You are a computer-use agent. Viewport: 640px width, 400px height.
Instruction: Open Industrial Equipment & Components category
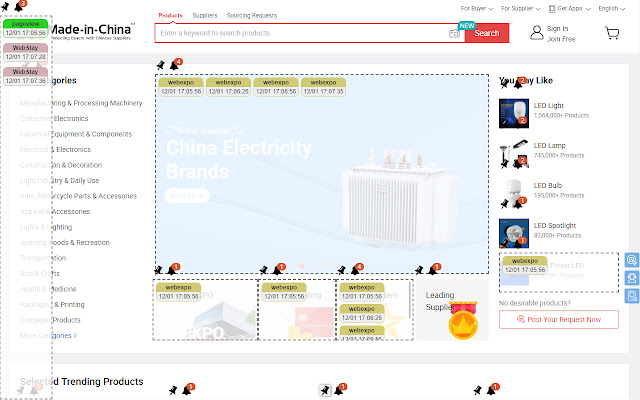point(76,134)
